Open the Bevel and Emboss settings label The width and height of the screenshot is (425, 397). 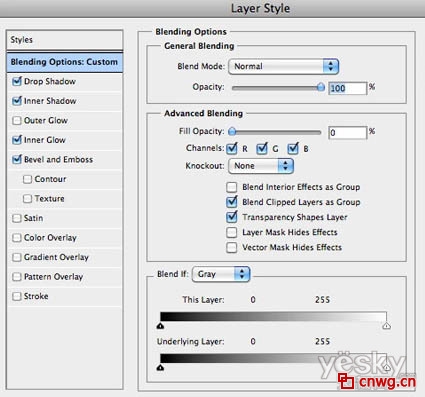58,160
